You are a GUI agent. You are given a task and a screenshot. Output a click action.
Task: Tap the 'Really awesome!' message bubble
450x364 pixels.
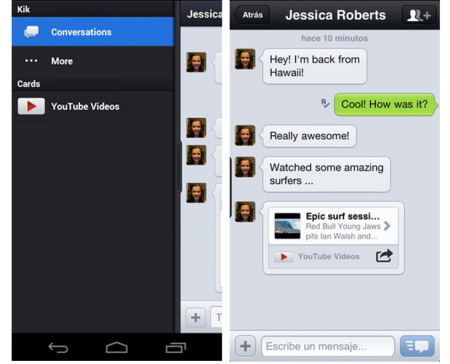[x=309, y=136]
